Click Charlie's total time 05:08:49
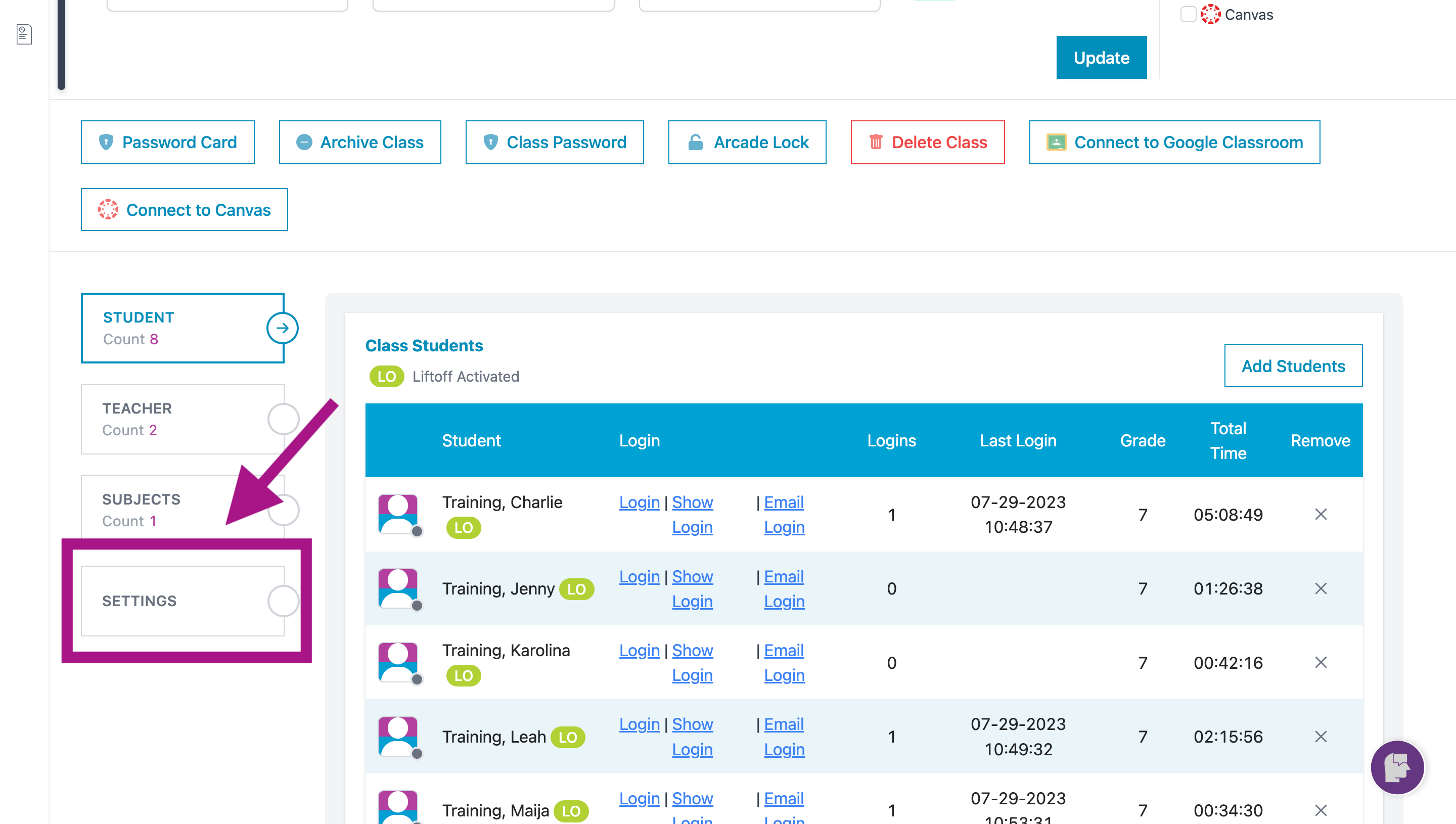This screenshot has width=1456, height=824. pos(1227,515)
